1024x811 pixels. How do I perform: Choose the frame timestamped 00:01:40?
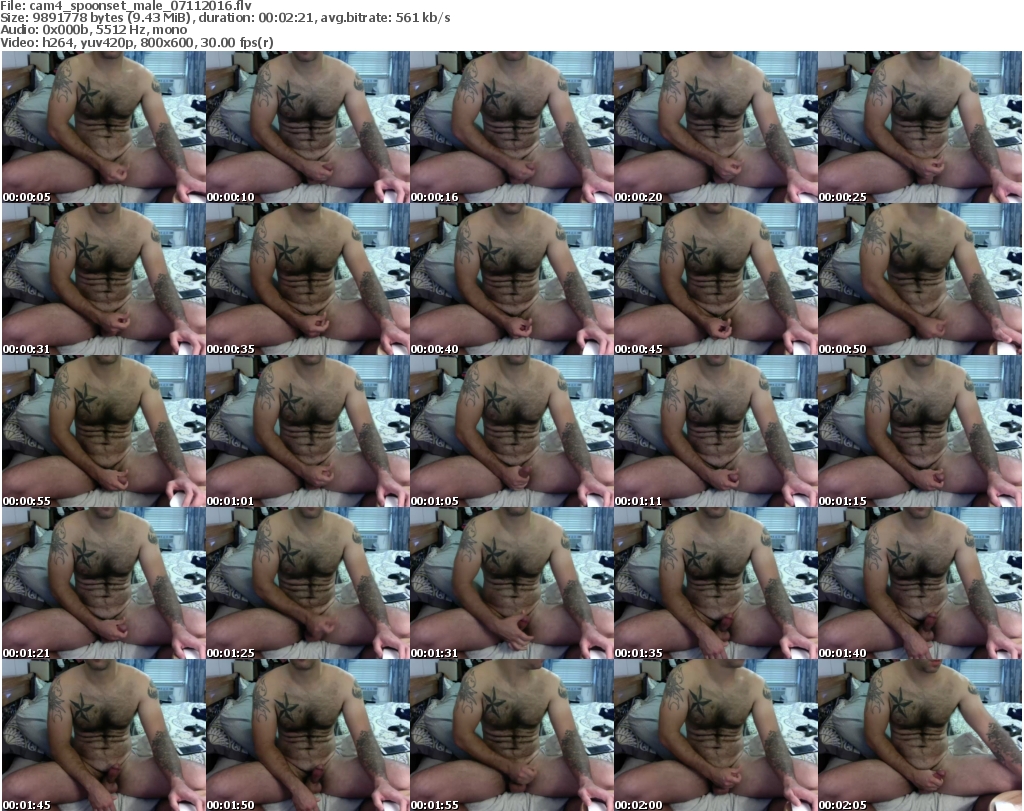[920, 584]
